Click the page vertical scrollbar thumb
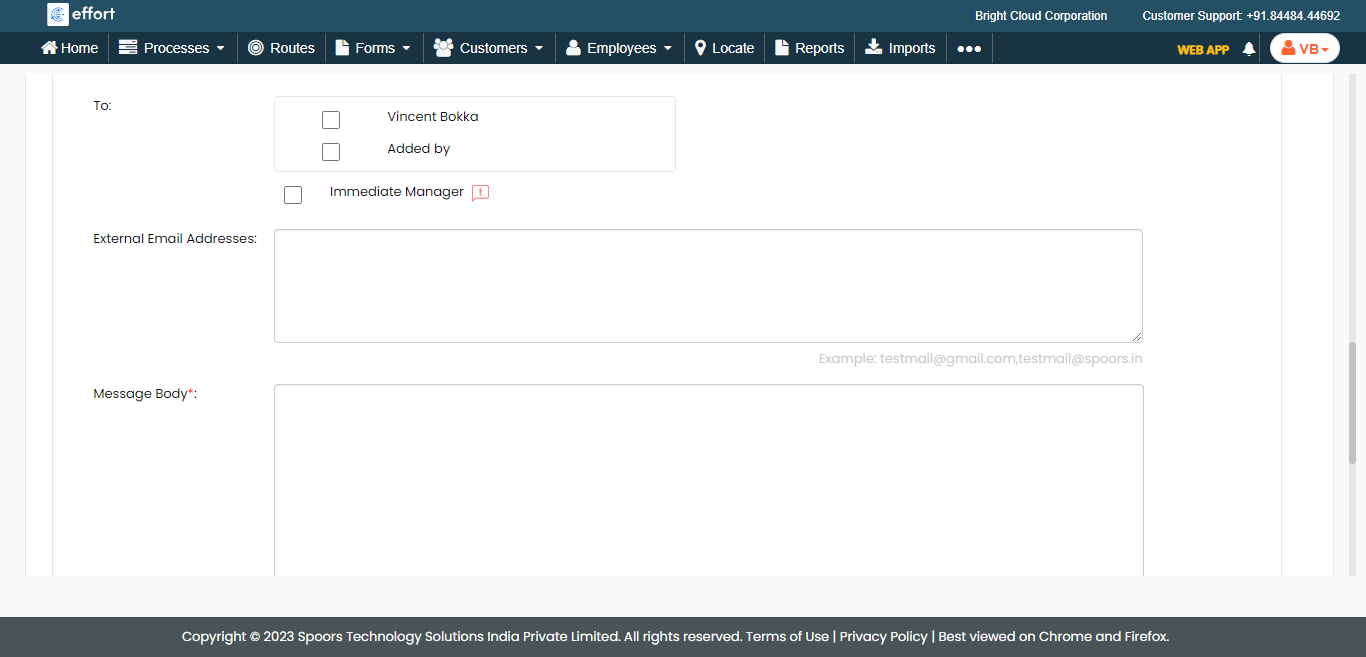 [1353, 400]
